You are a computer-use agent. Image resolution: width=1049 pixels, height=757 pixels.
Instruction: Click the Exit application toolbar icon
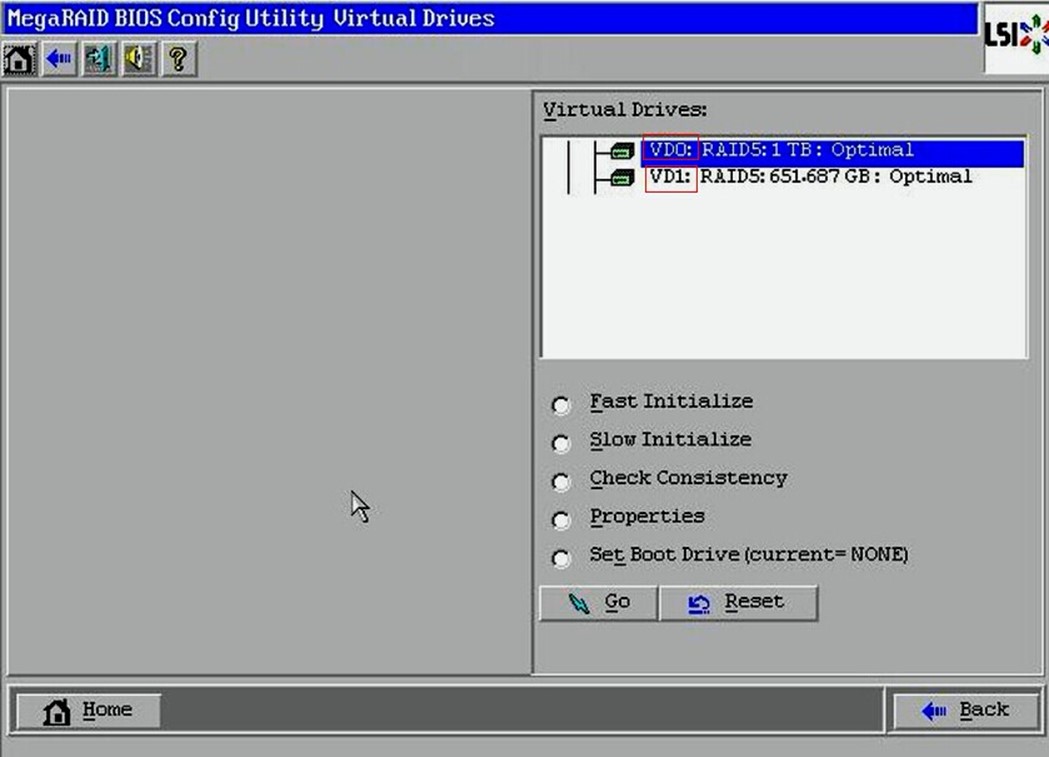click(98, 60)
